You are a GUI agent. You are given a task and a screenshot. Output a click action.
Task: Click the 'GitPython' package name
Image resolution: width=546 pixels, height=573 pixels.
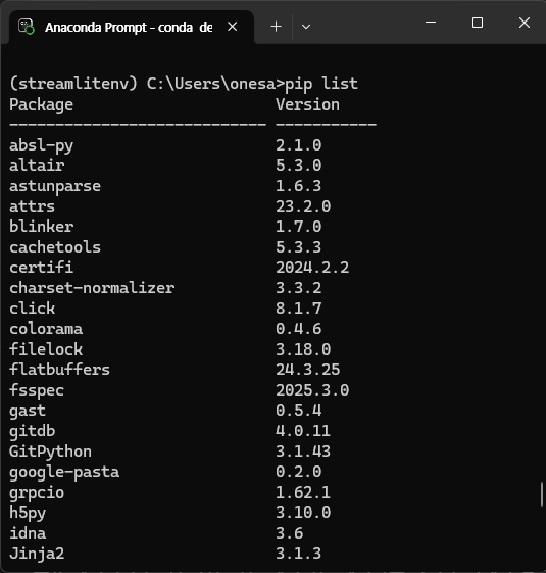pos(50,452)
